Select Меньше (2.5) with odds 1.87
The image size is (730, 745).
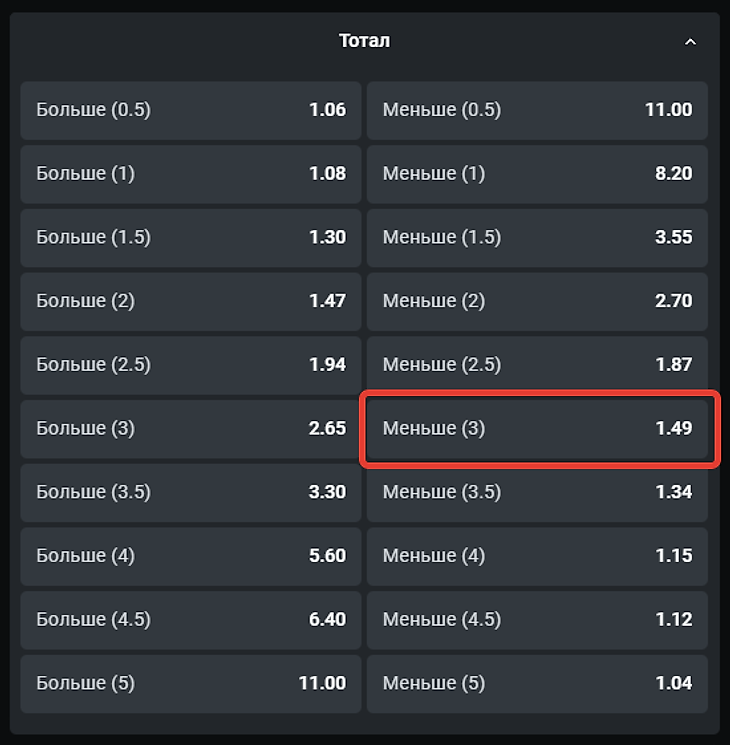coord(537,365)
